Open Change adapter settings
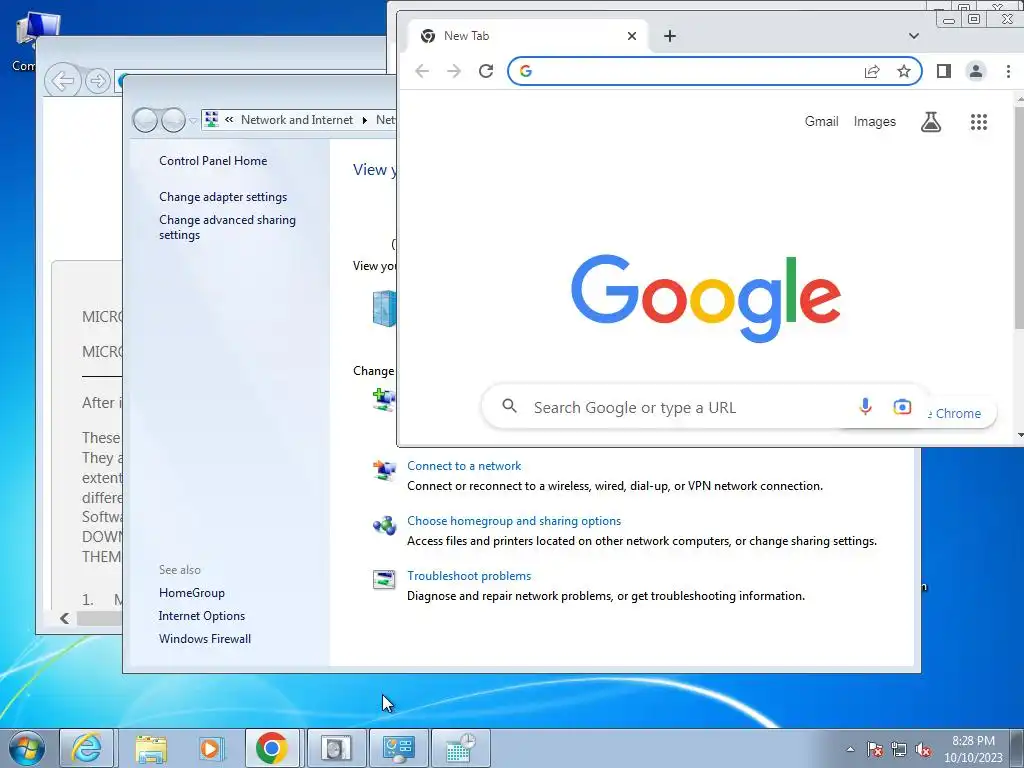The width and height of the screenshot is (1024, 768). pos(223,197)
